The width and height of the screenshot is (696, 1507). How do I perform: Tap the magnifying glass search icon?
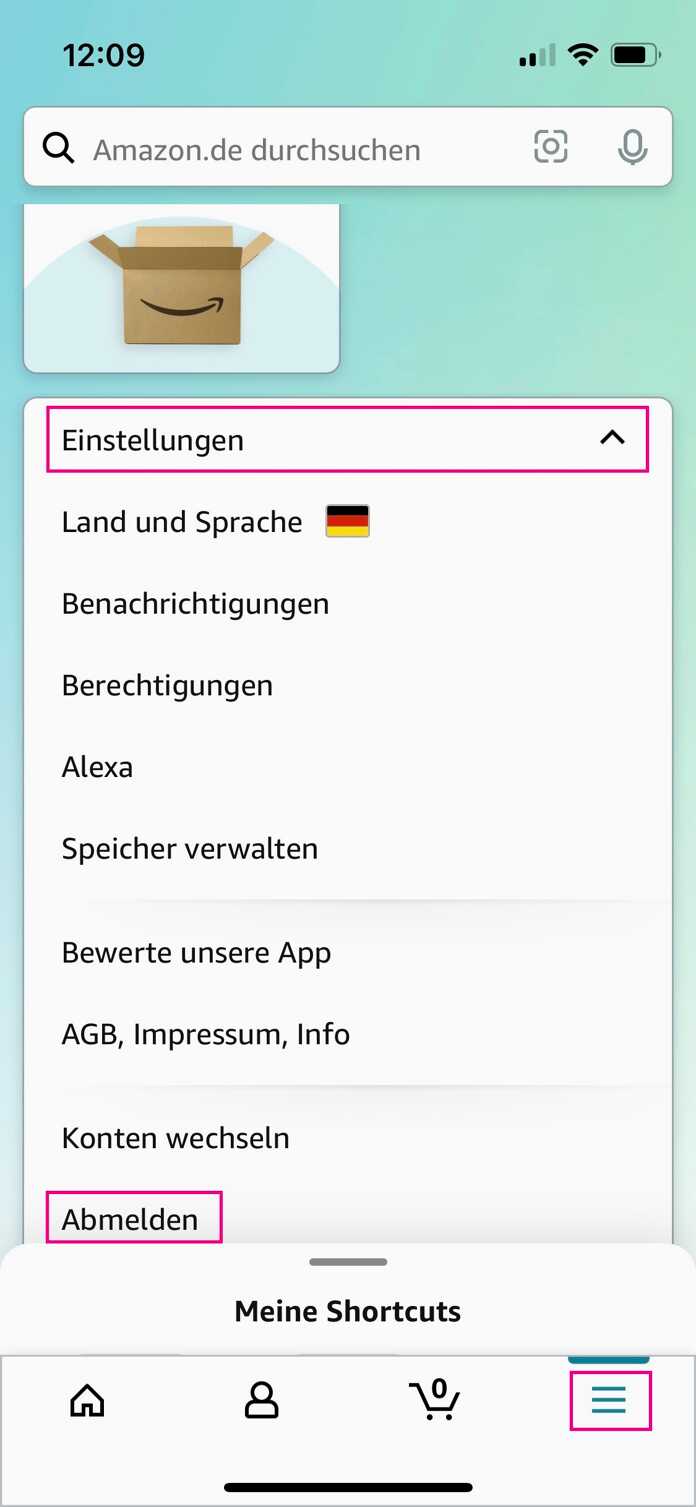[x=59, y=148]
